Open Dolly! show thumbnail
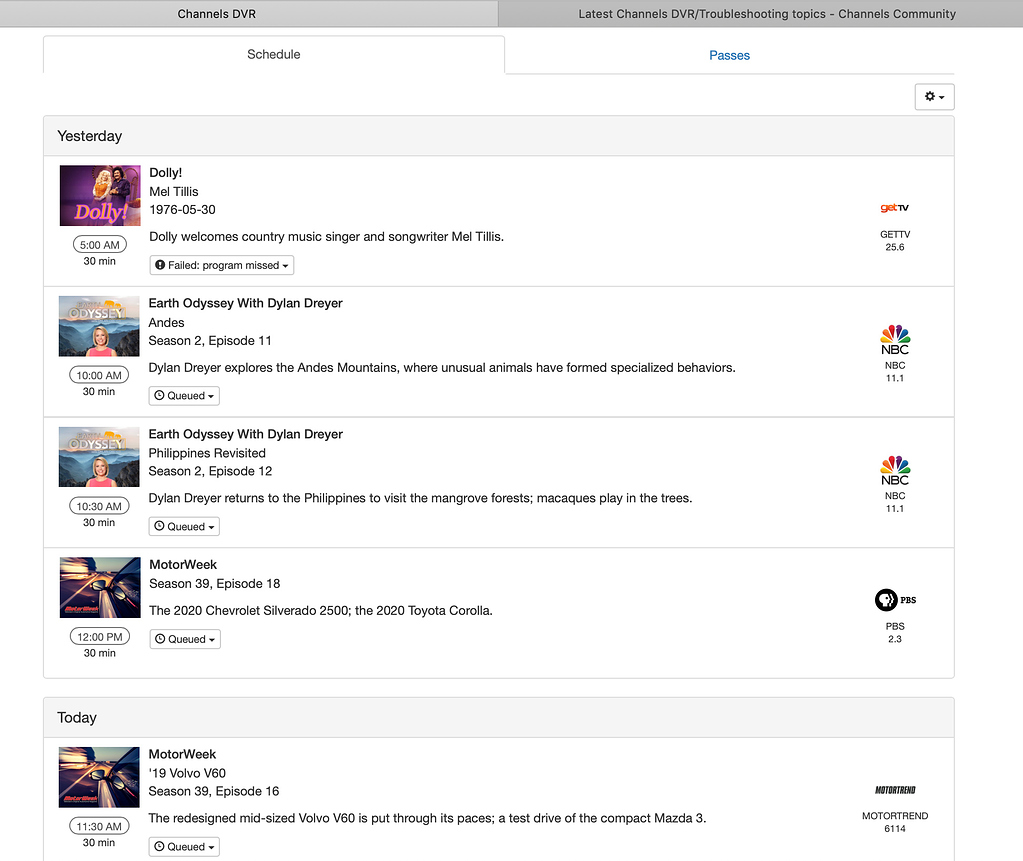1023x861 pixels. [x=100, y=196]
